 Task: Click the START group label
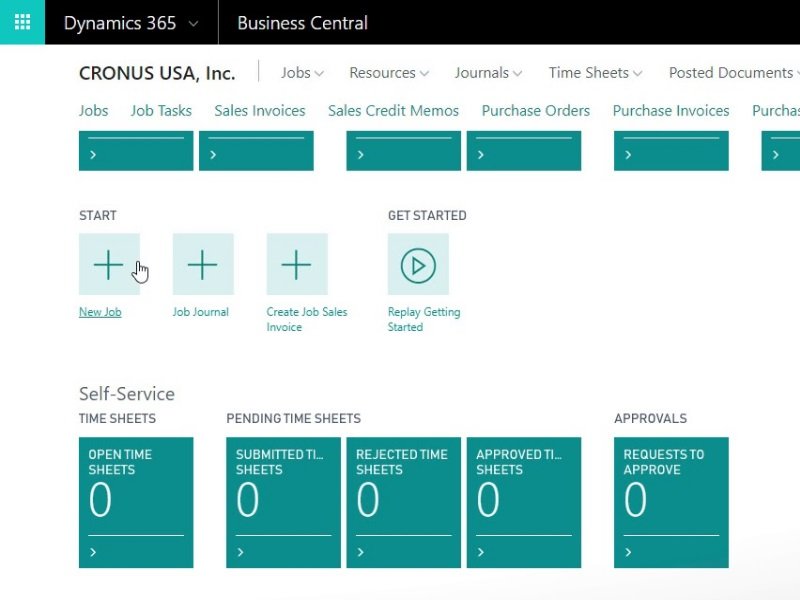click(x=98, y=215)
